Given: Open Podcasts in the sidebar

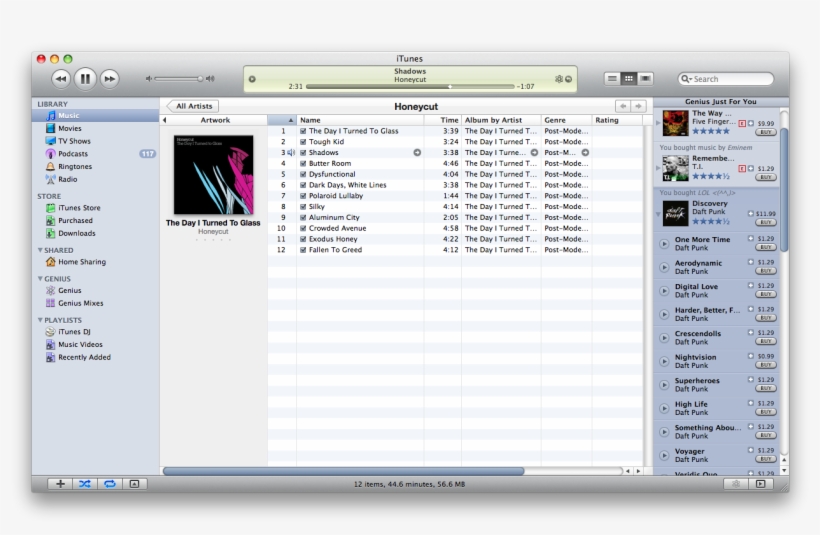Looking at the screenshot, I should [x=95, y=154].
